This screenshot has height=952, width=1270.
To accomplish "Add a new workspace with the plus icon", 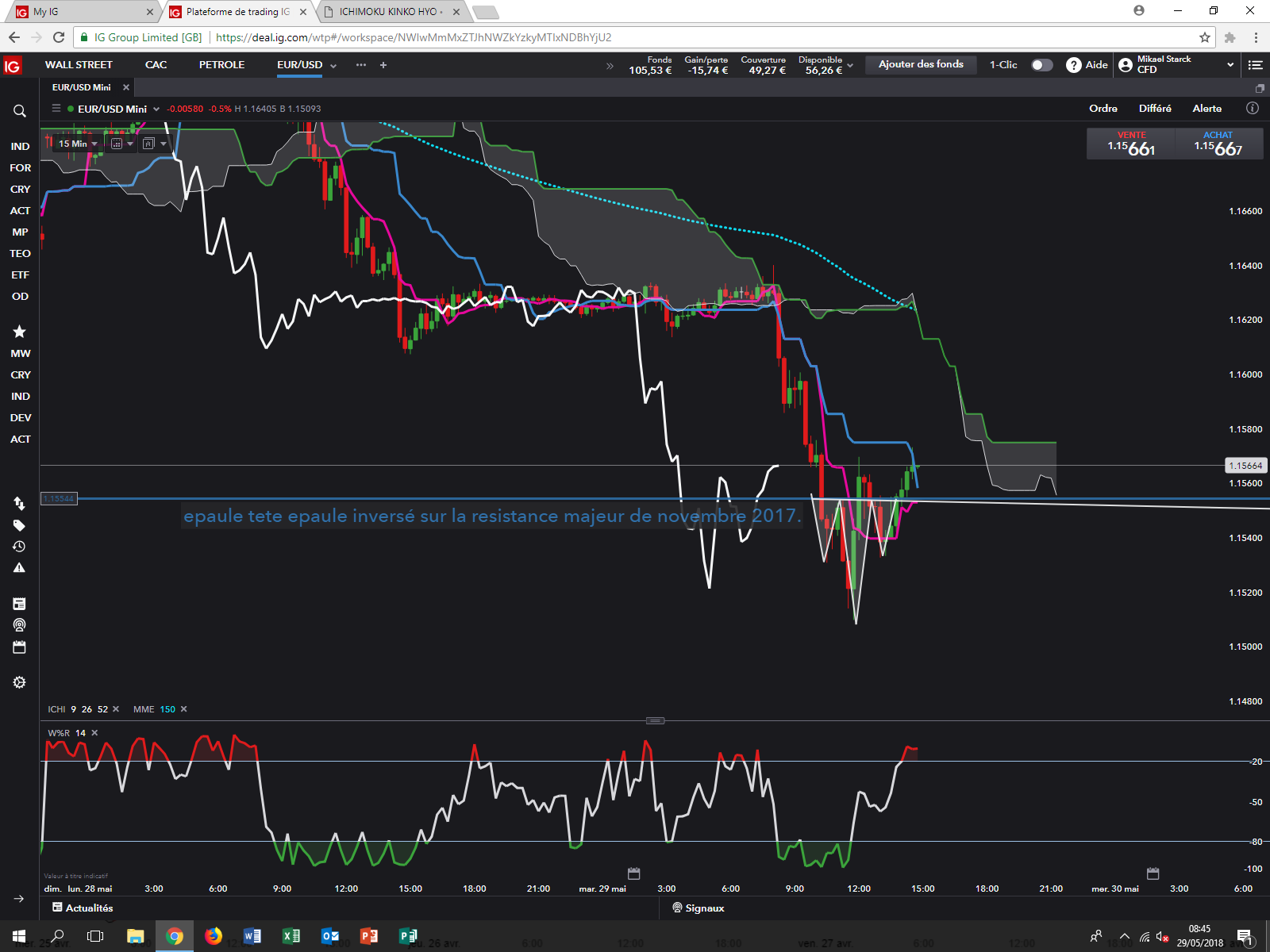I will coord(383,65).
